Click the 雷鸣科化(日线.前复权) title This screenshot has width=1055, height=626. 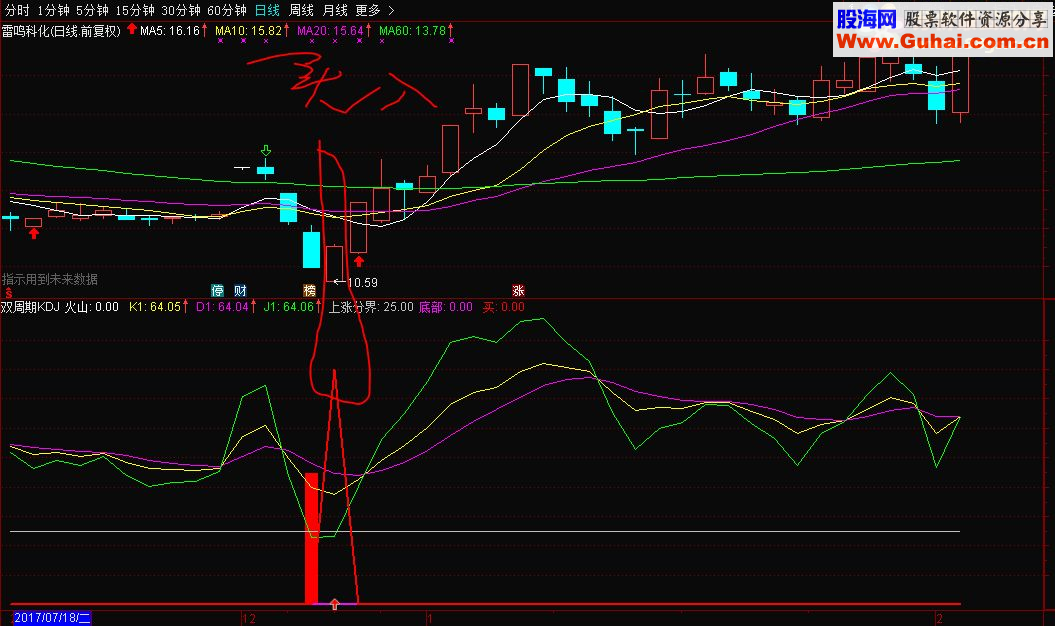pyautogui.click(x=61, y=31)
